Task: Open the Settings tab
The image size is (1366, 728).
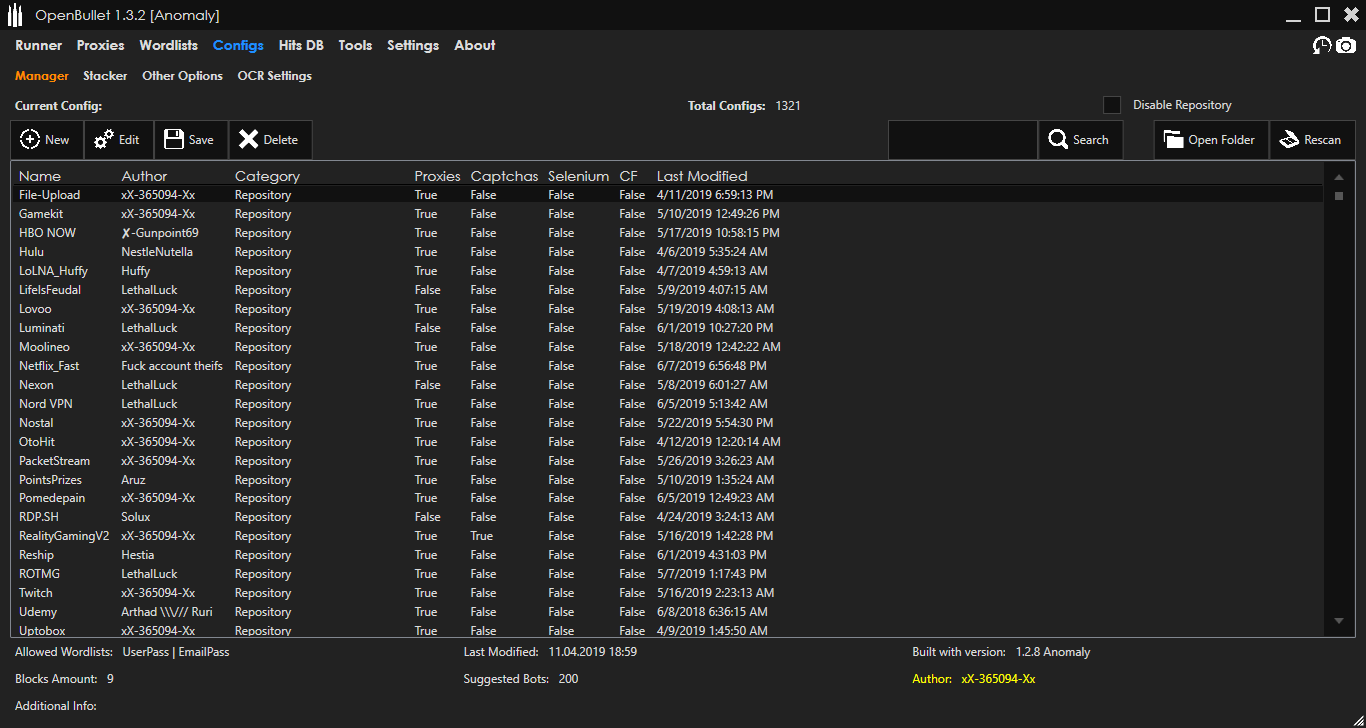Action: (x=413, y=46)
